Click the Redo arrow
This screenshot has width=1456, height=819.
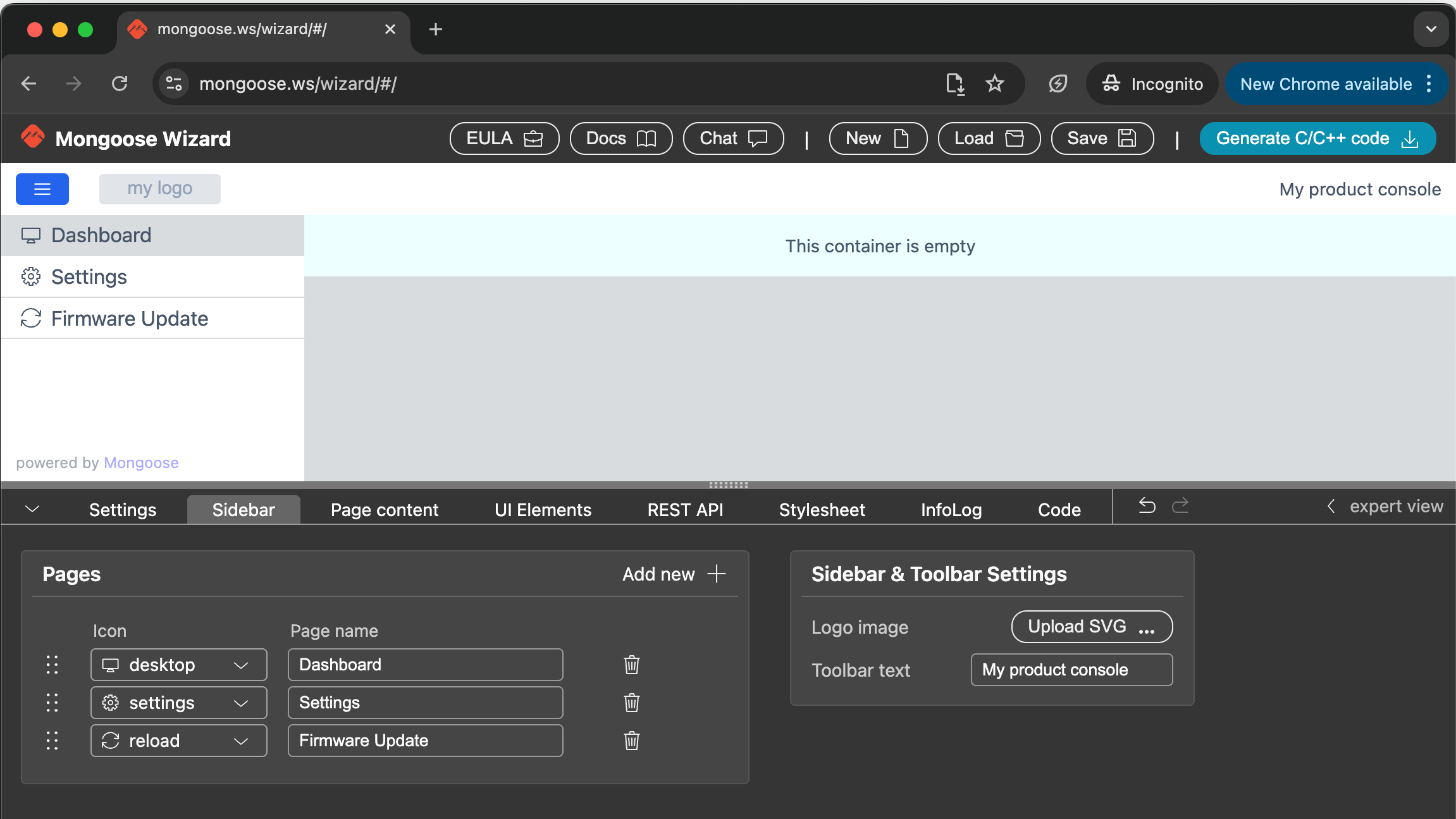tap(1181, 506)
